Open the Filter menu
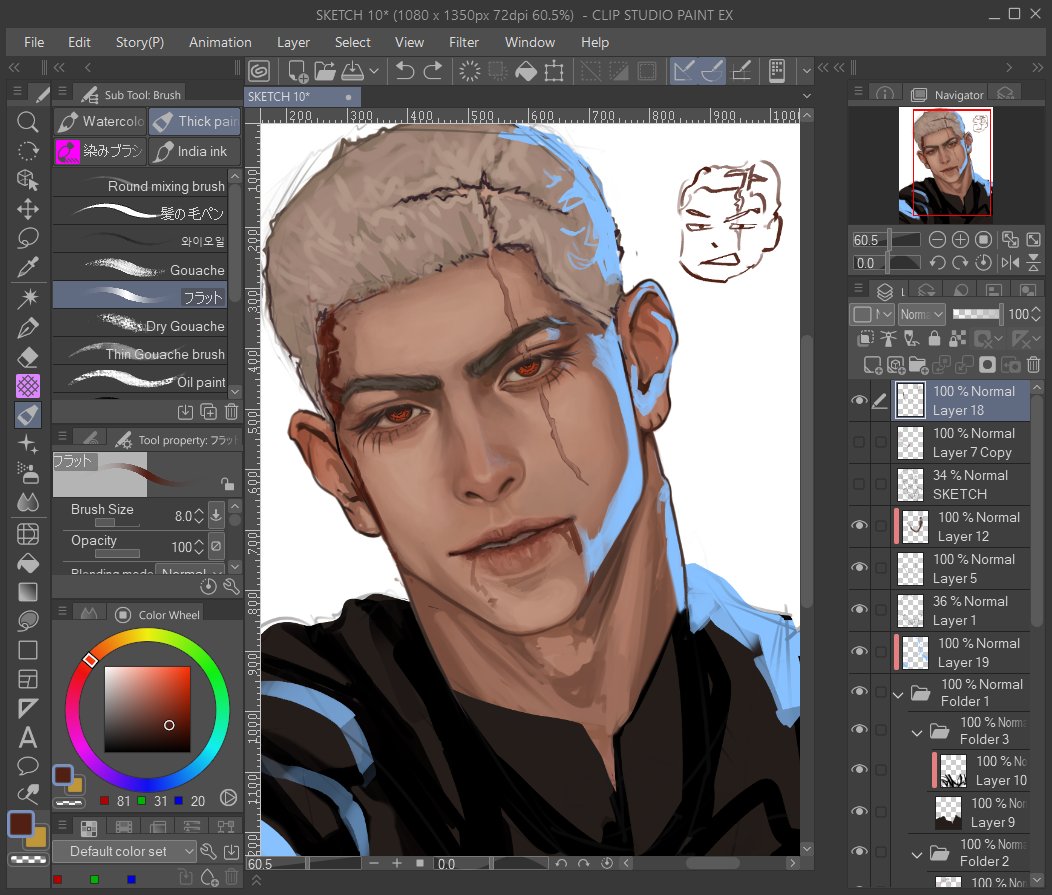This screenshot has height=895, width=1052. (464, 42)
